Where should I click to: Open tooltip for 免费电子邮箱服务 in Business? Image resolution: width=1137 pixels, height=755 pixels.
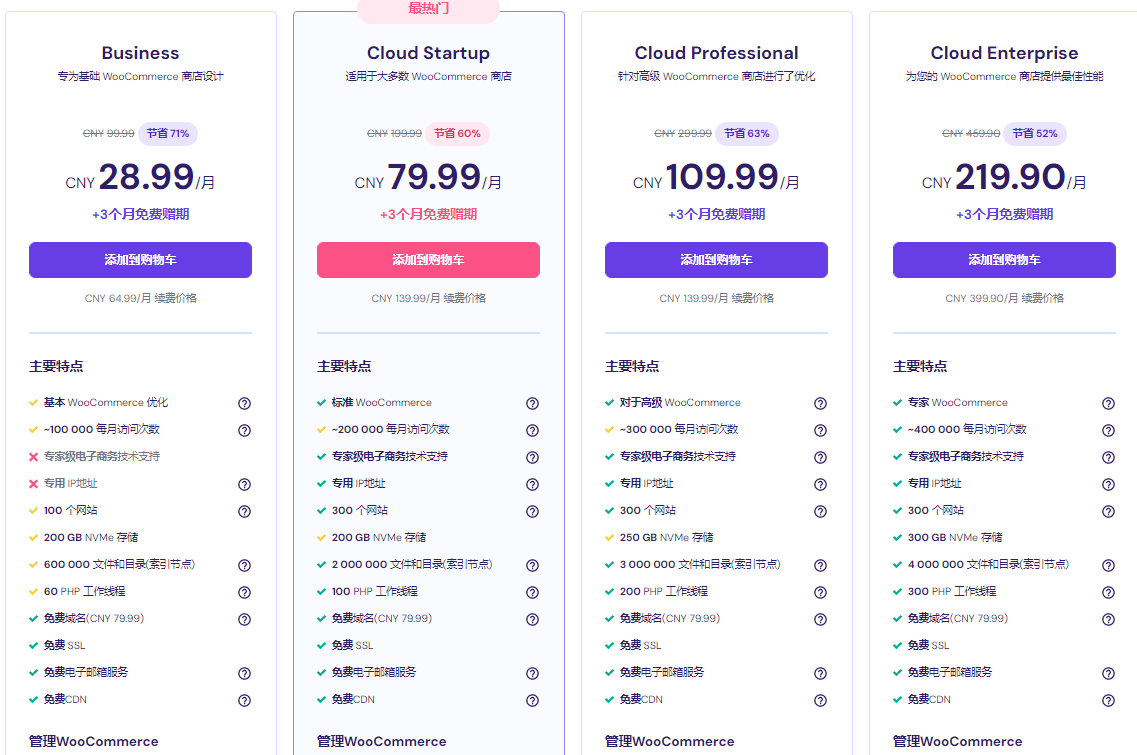[244, 672]
